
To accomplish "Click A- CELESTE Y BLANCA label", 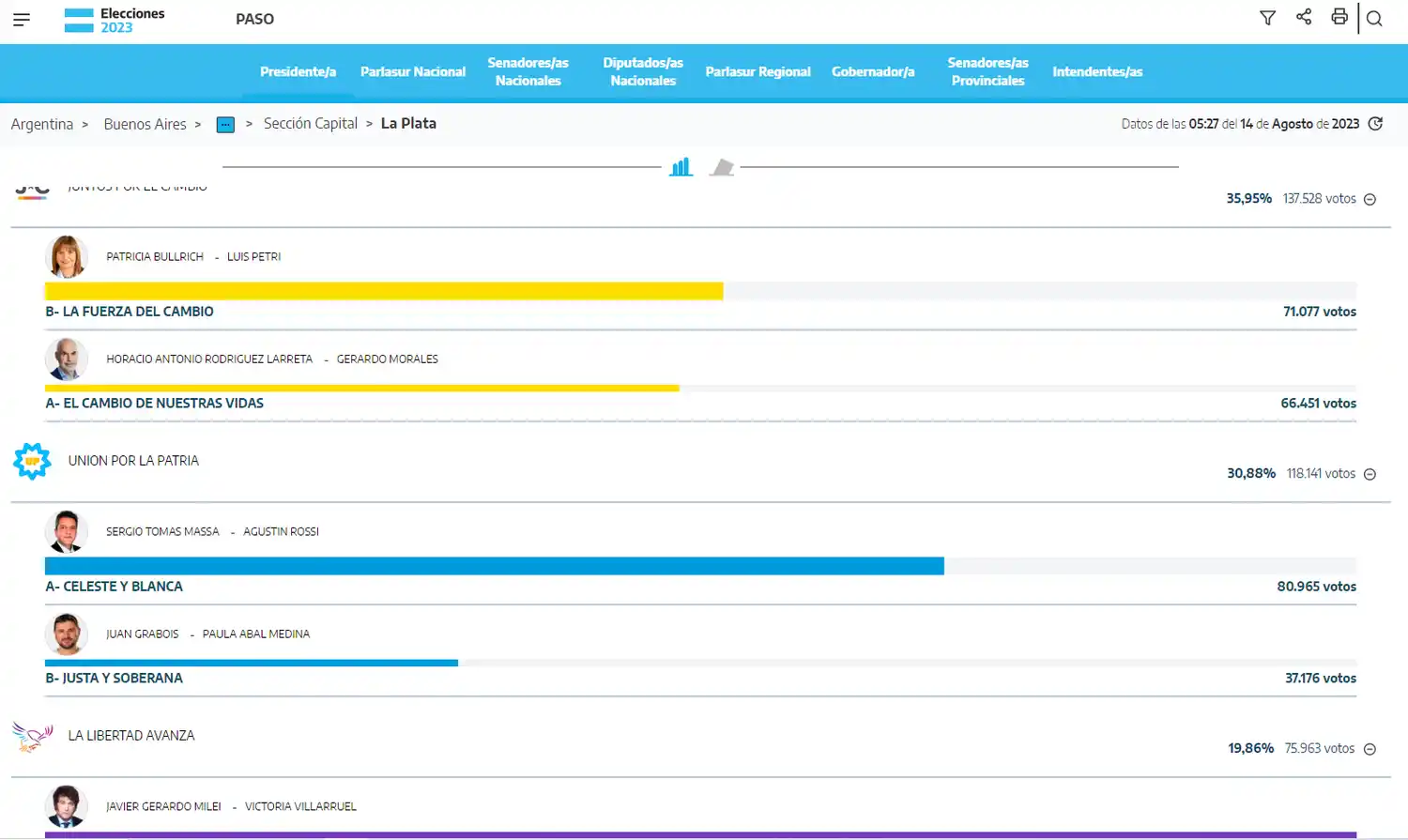I will click(x=115, y=587).
